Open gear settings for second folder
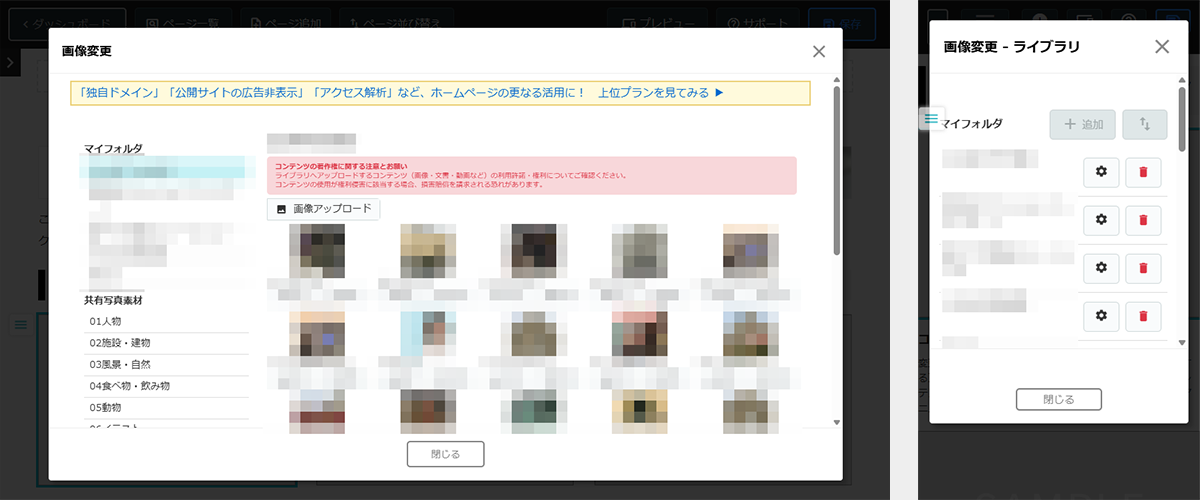This screenshot has width=1200, height=500. [1101, 219]
